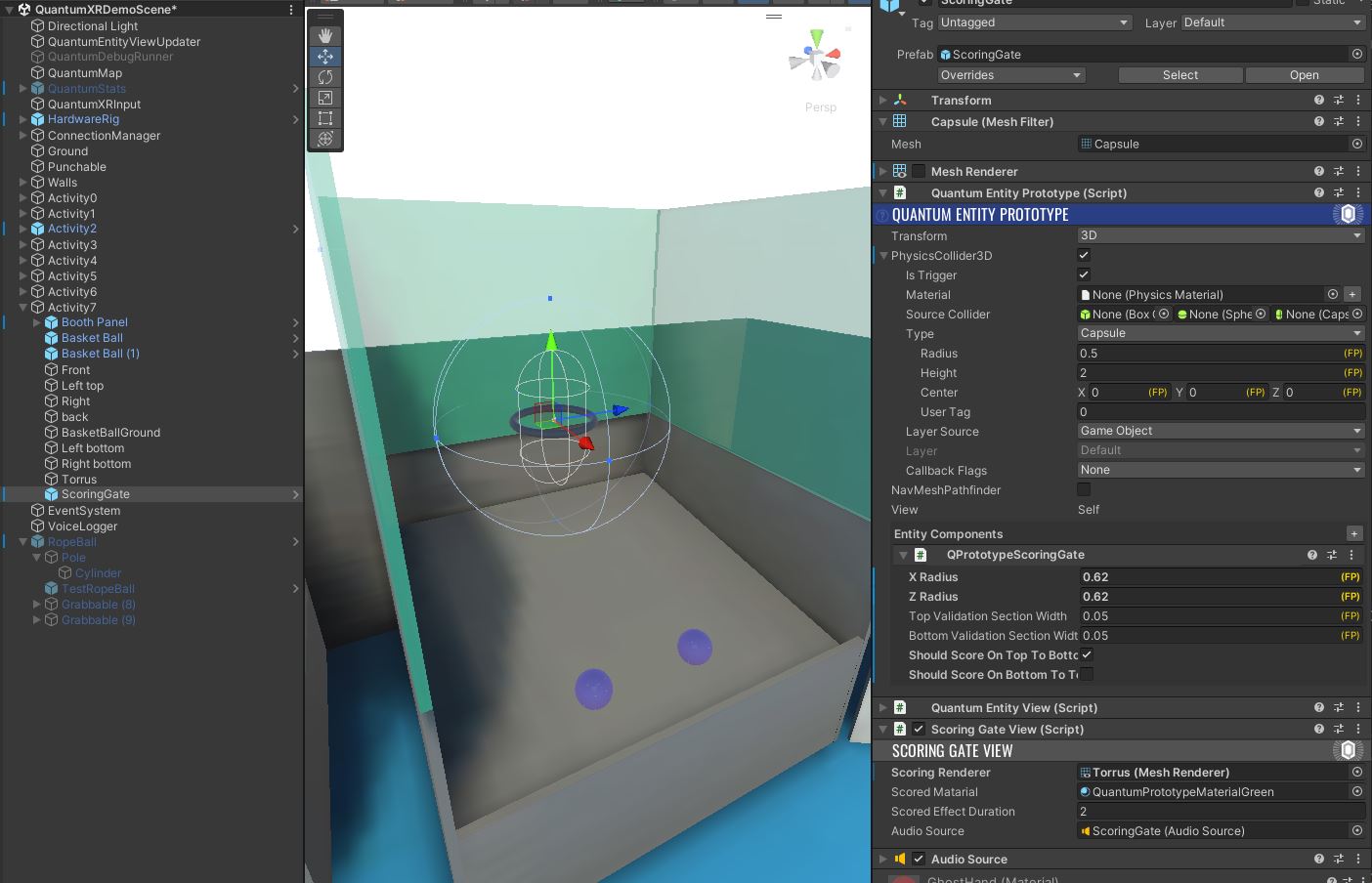Open presets for Transform component
The height and width of the screenshot is (883, 1372).
coord(1339,100)
